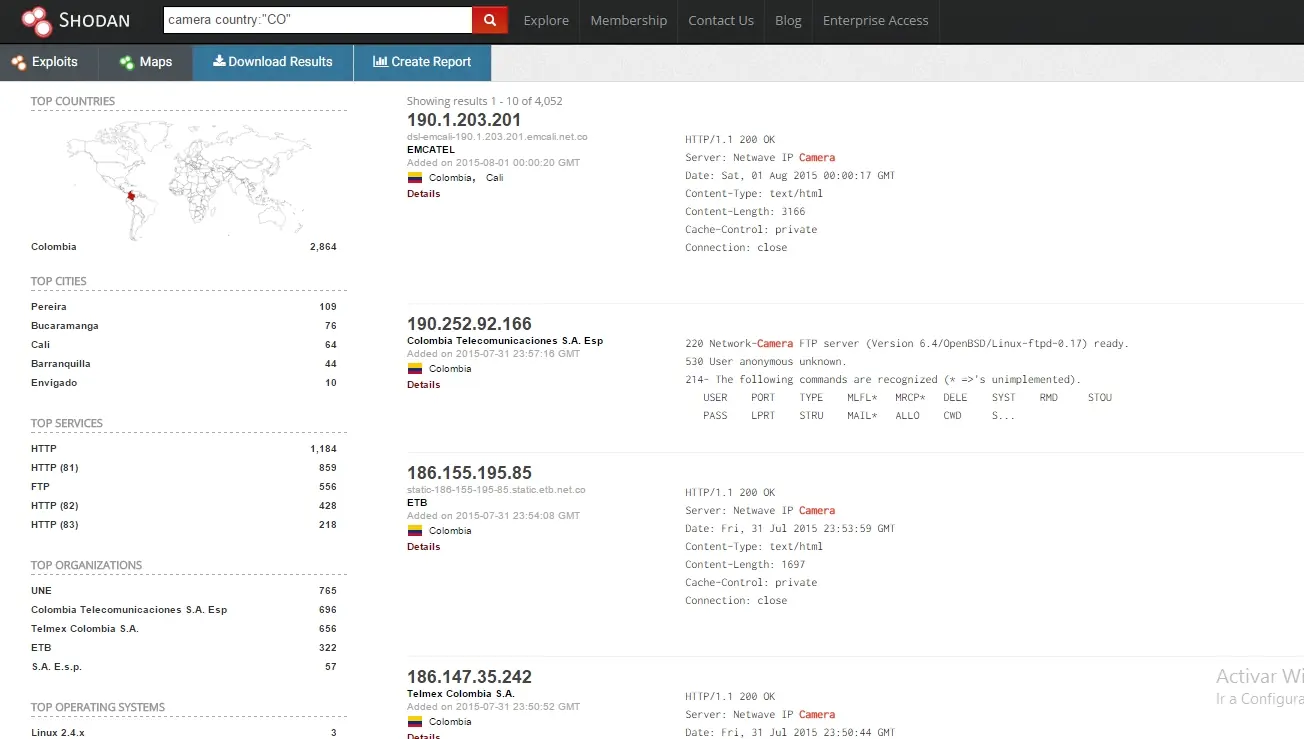Click the Download Results arrow icon

click(x=219, y=61)
